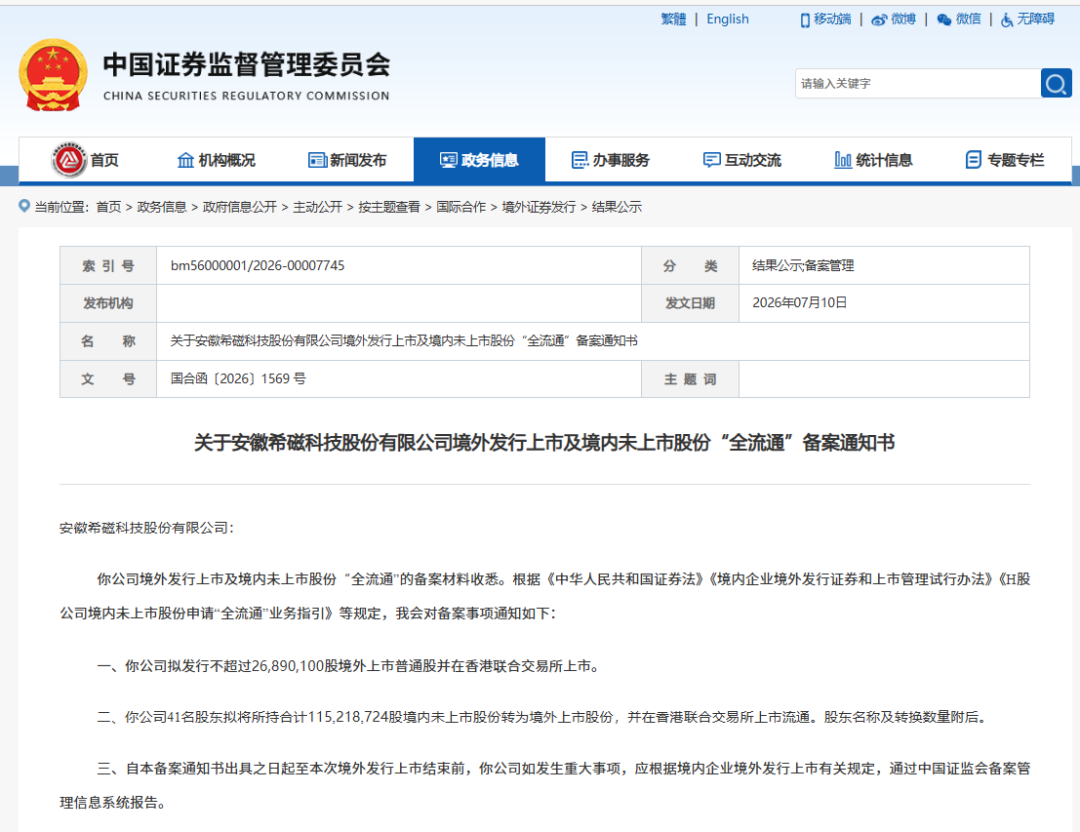The image size is (1080, 832).
Task: Click the 索引号 table label
Action: 108,266
